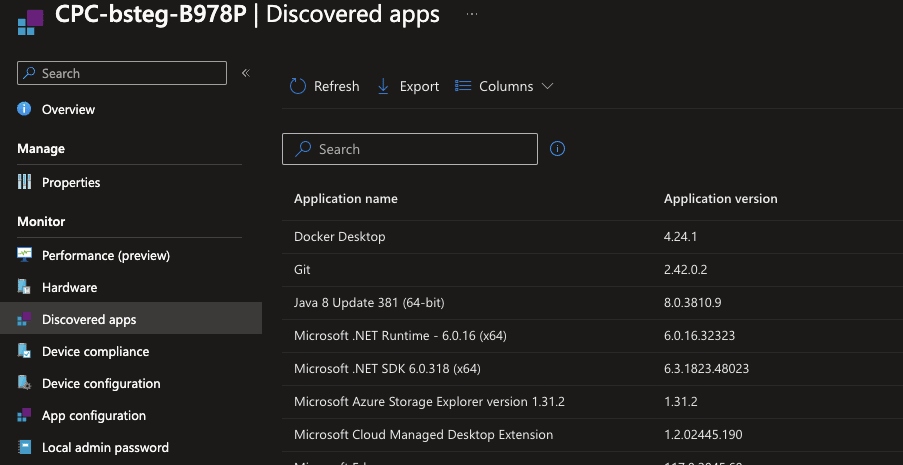Click the info icon beside search box

click(557, 149)
